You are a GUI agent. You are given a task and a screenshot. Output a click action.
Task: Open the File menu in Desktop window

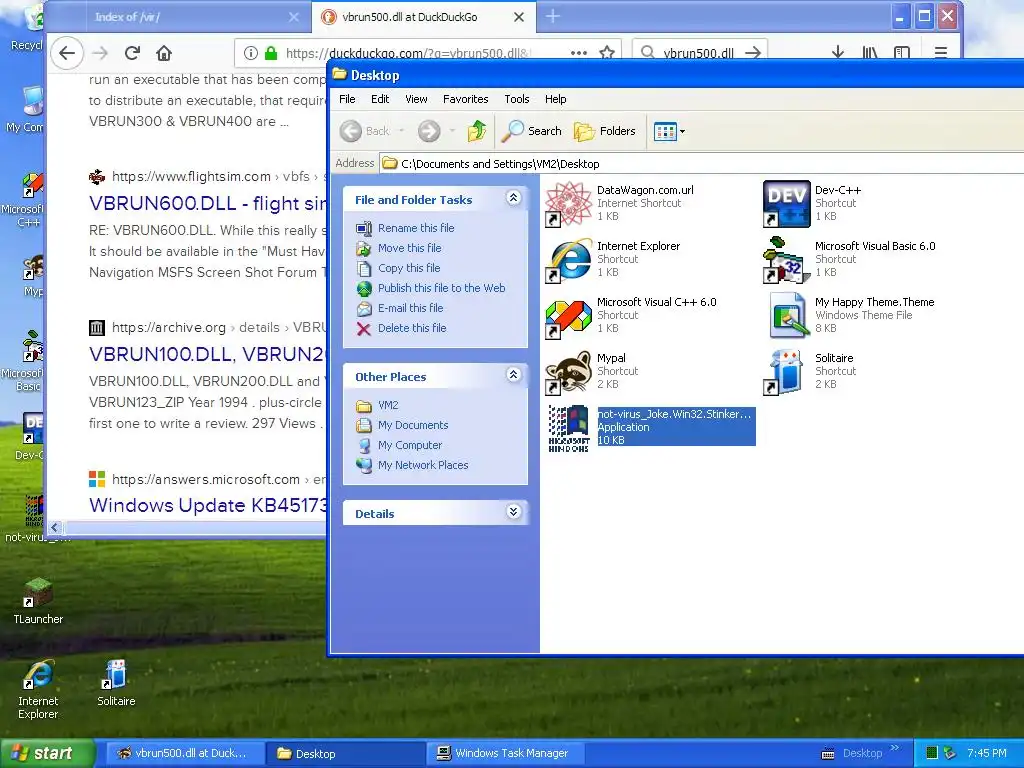pyautogui.click(x=347, y=99)
